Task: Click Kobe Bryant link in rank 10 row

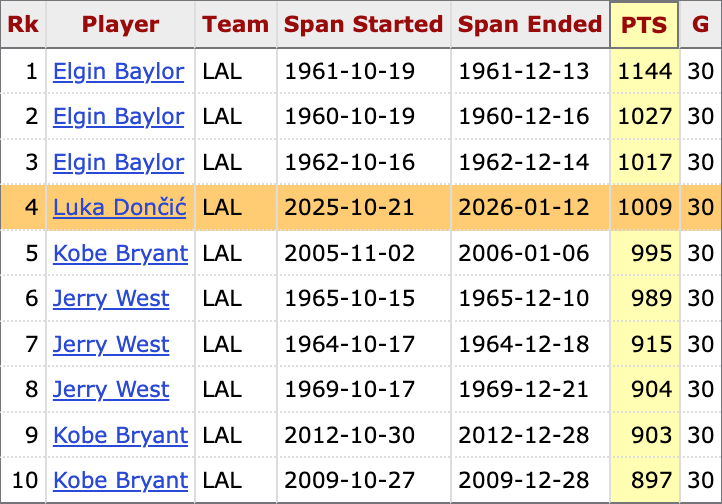Action: [120, 481]
